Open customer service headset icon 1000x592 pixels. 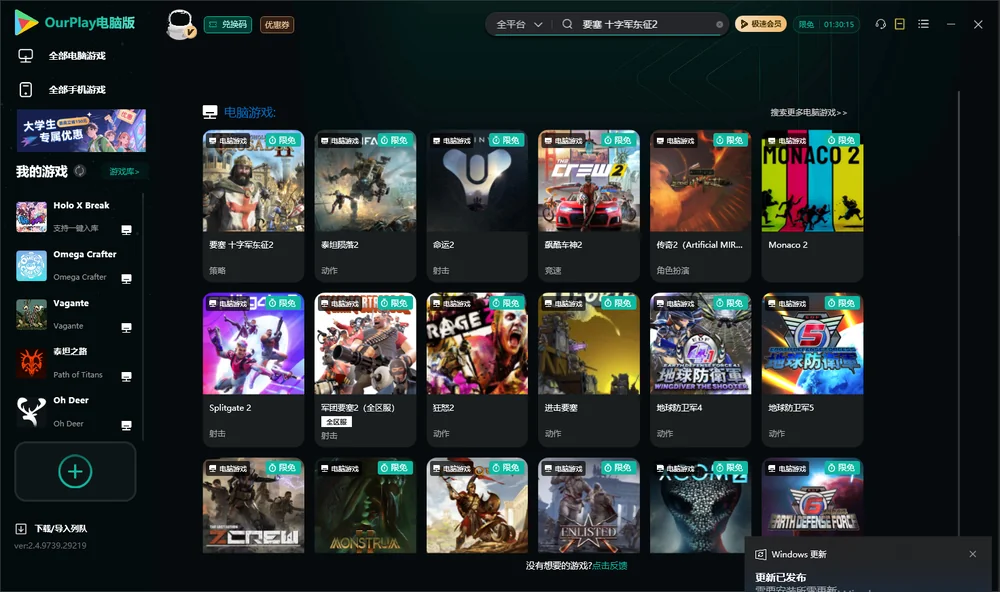[881, 24]
